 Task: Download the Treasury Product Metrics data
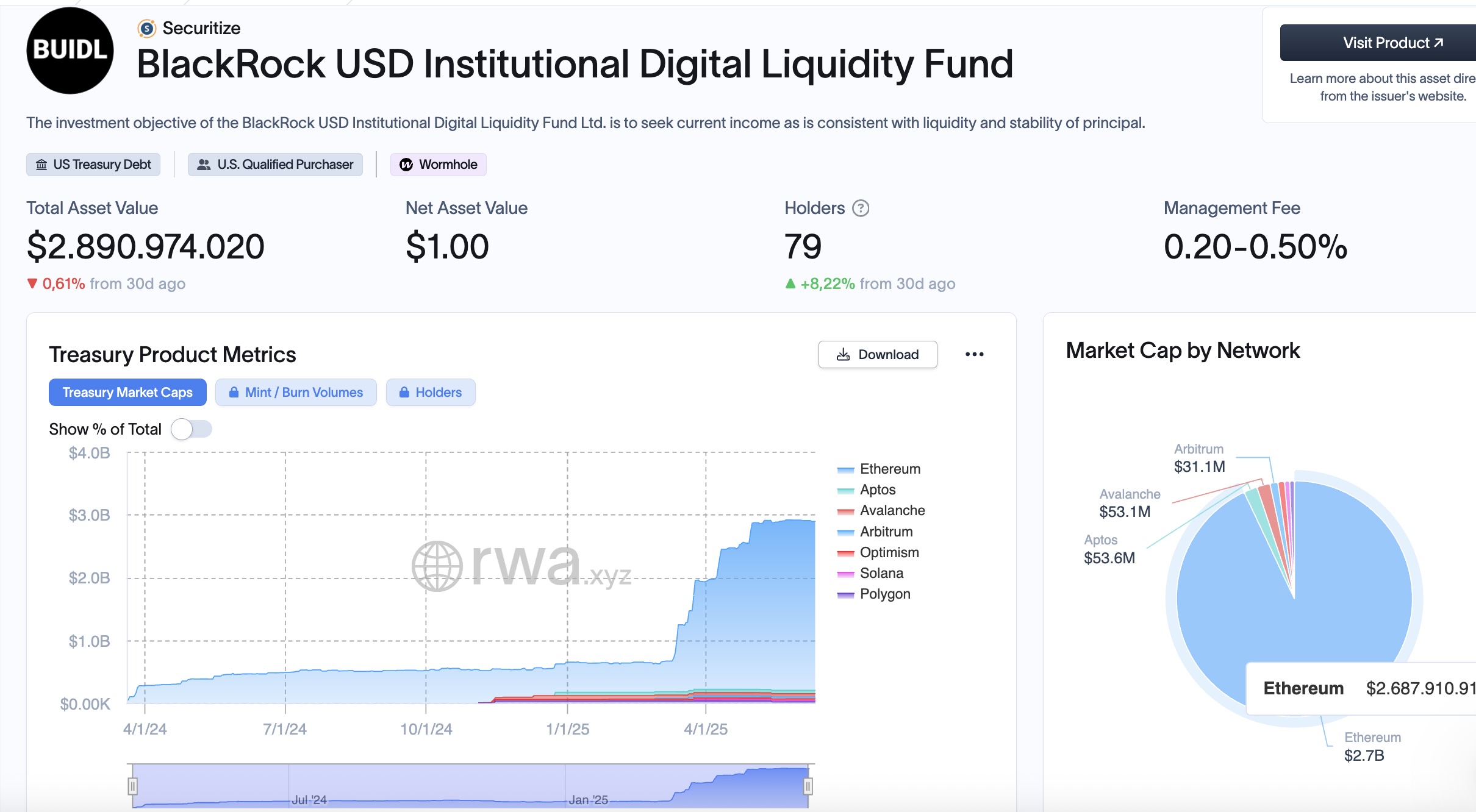coord(878,355)
